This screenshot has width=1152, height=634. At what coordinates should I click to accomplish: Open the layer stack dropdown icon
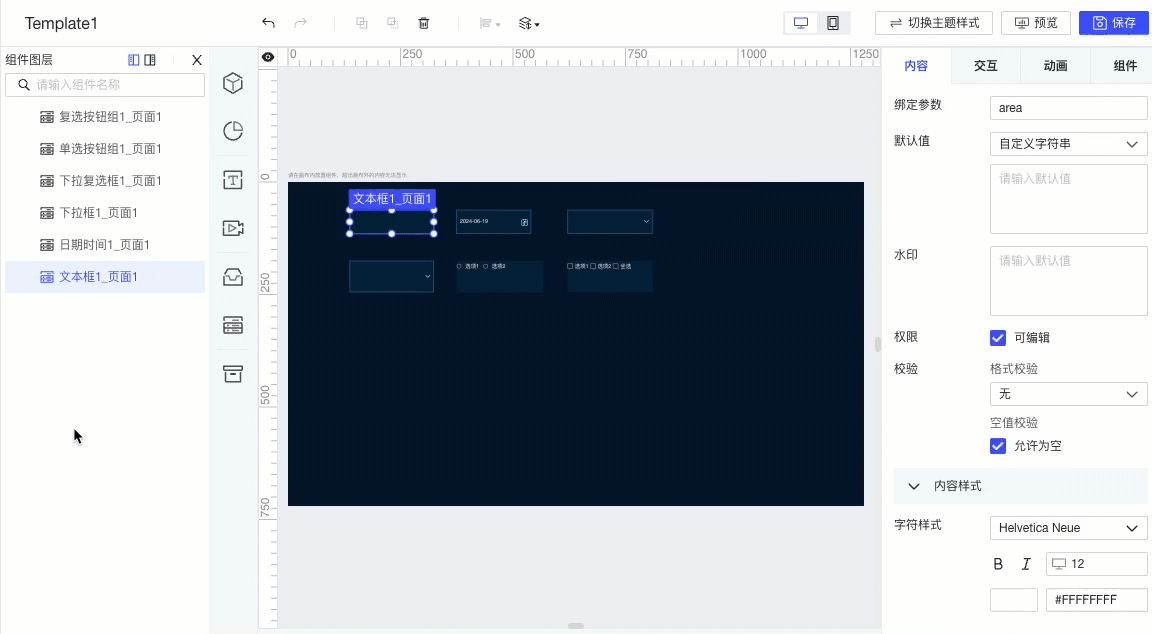tap(529, 24)
